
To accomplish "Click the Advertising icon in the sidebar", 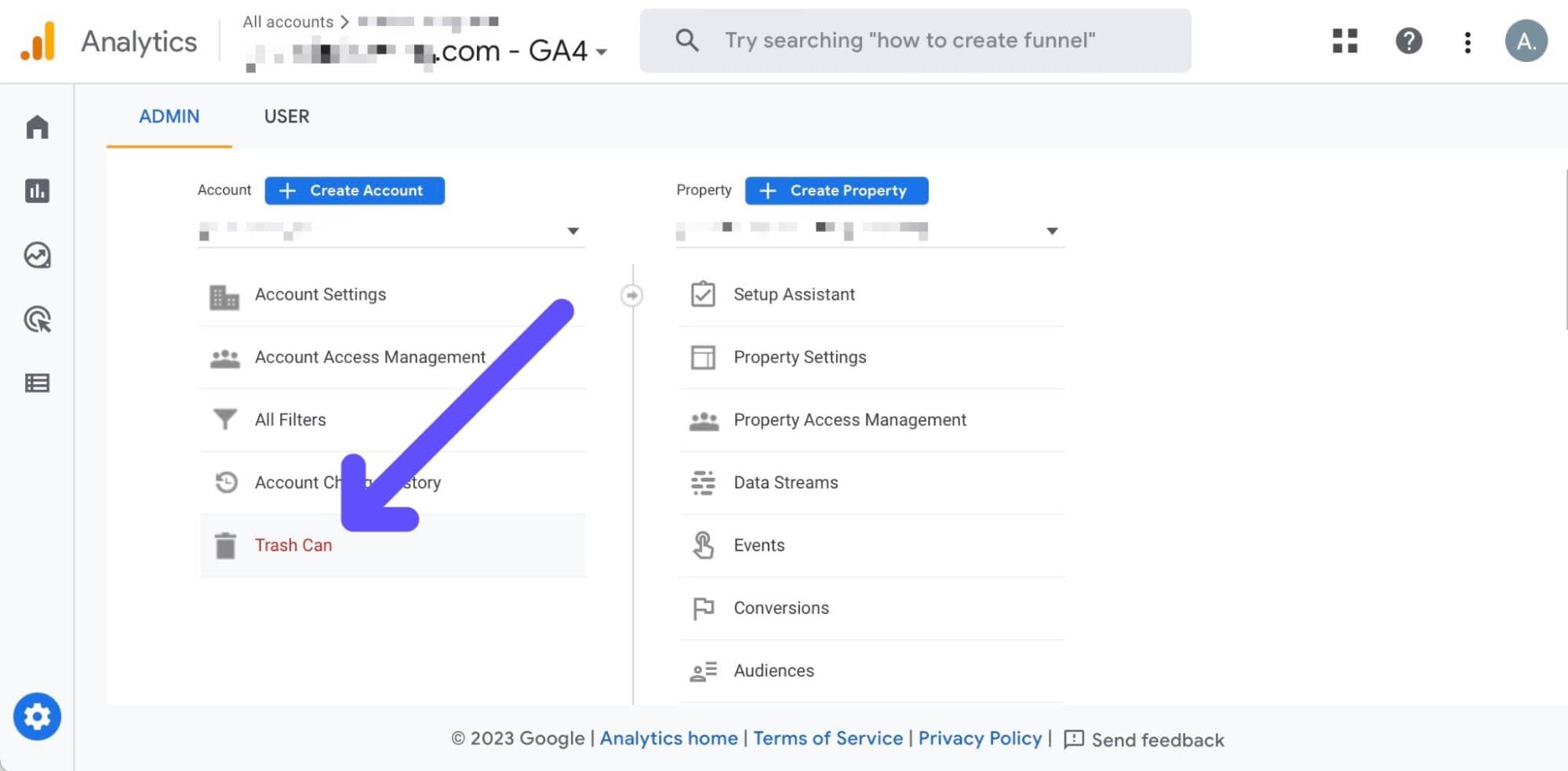I will point(37,320).
